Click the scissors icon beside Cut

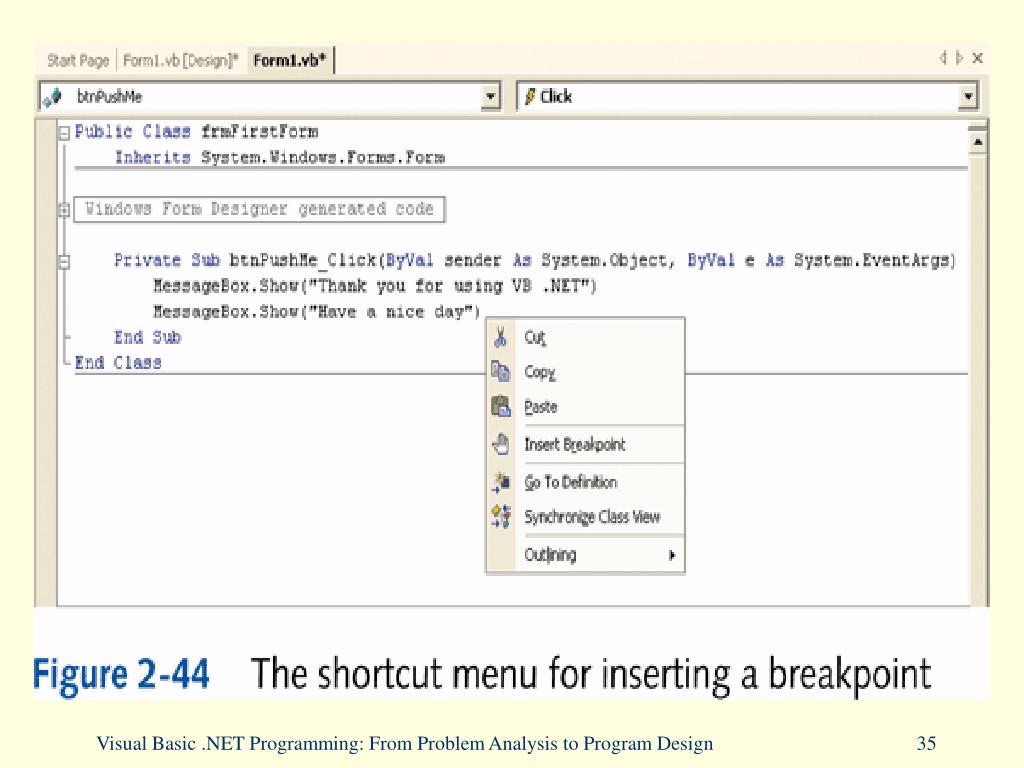(501, 338)
